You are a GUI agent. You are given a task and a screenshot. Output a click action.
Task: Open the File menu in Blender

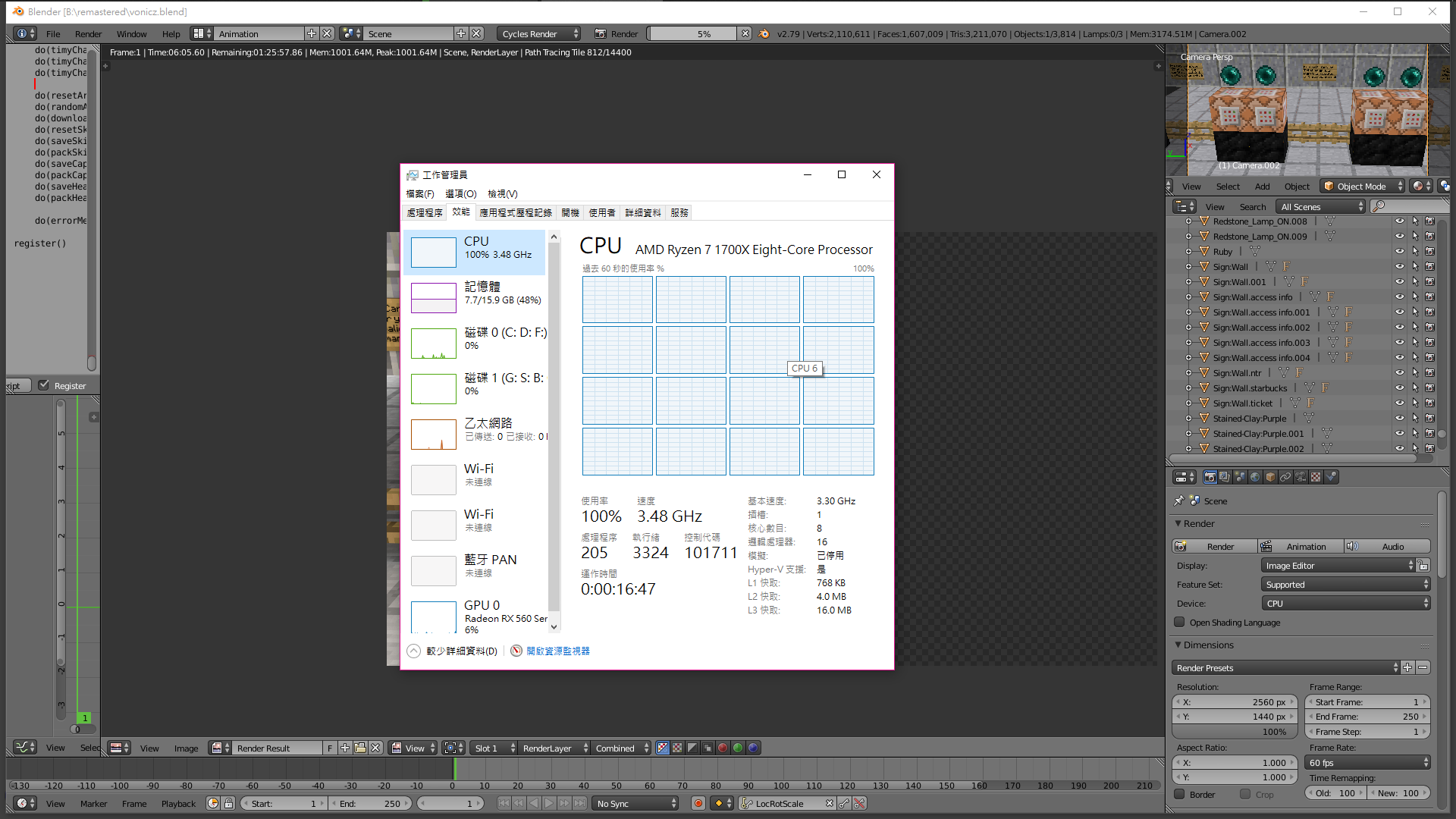click(53, 34)
